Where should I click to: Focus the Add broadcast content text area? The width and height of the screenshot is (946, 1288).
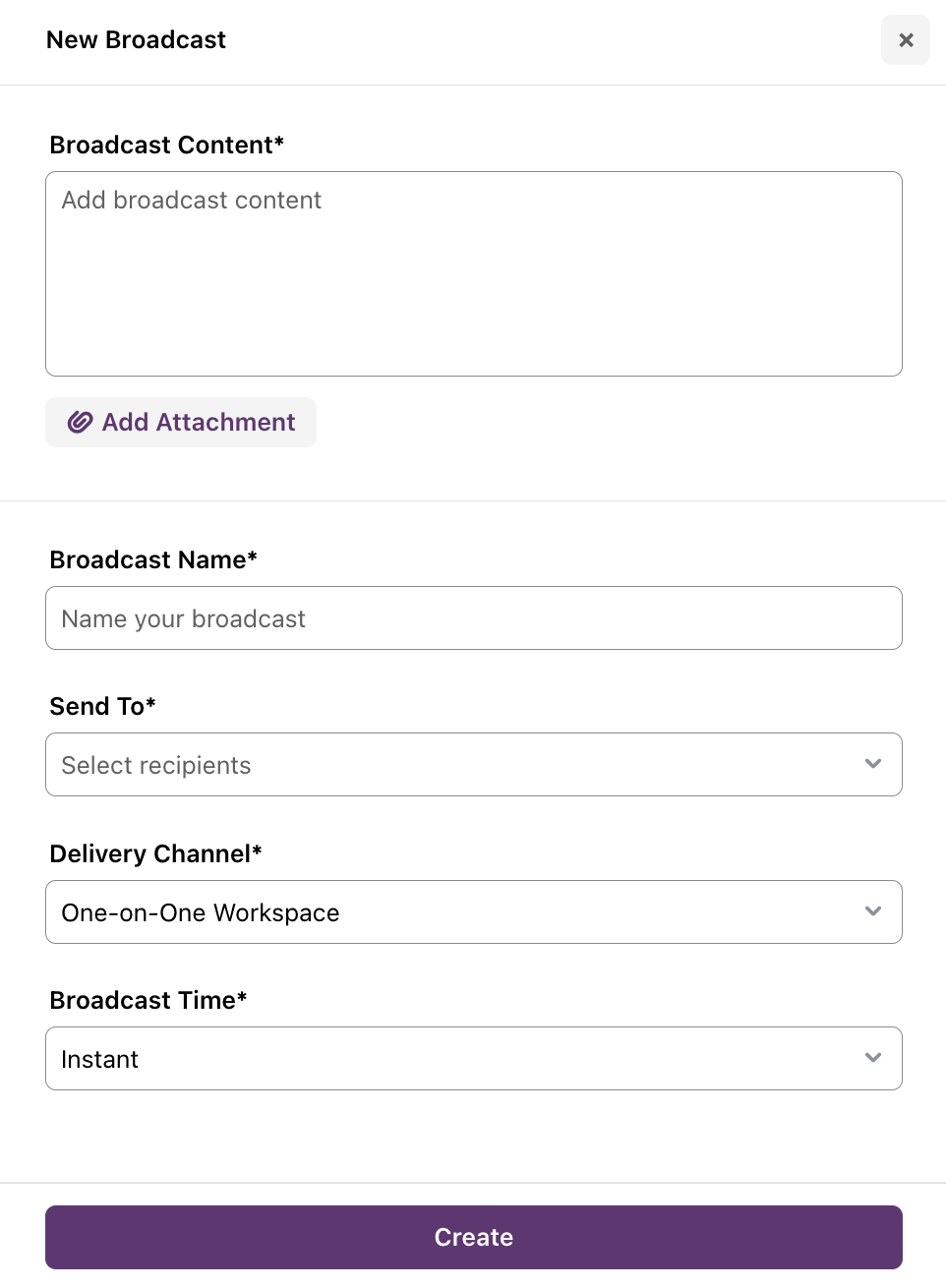coord(474,274)
